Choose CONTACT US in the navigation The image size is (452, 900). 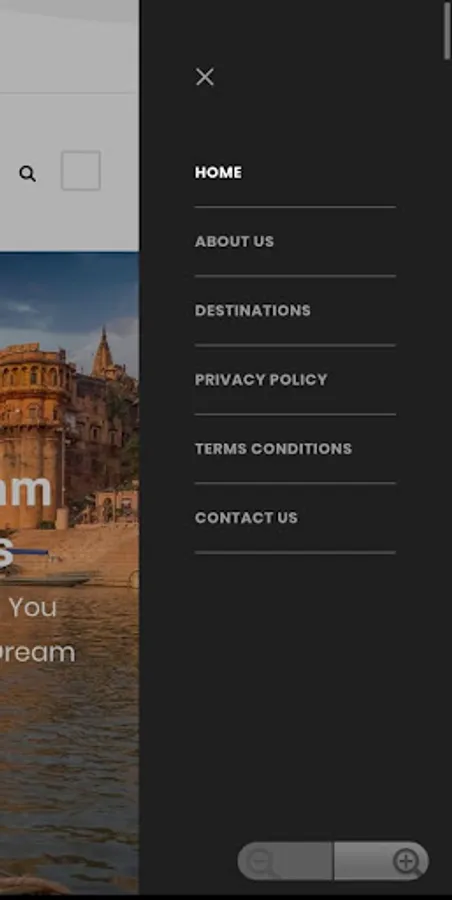coord(246,518)
